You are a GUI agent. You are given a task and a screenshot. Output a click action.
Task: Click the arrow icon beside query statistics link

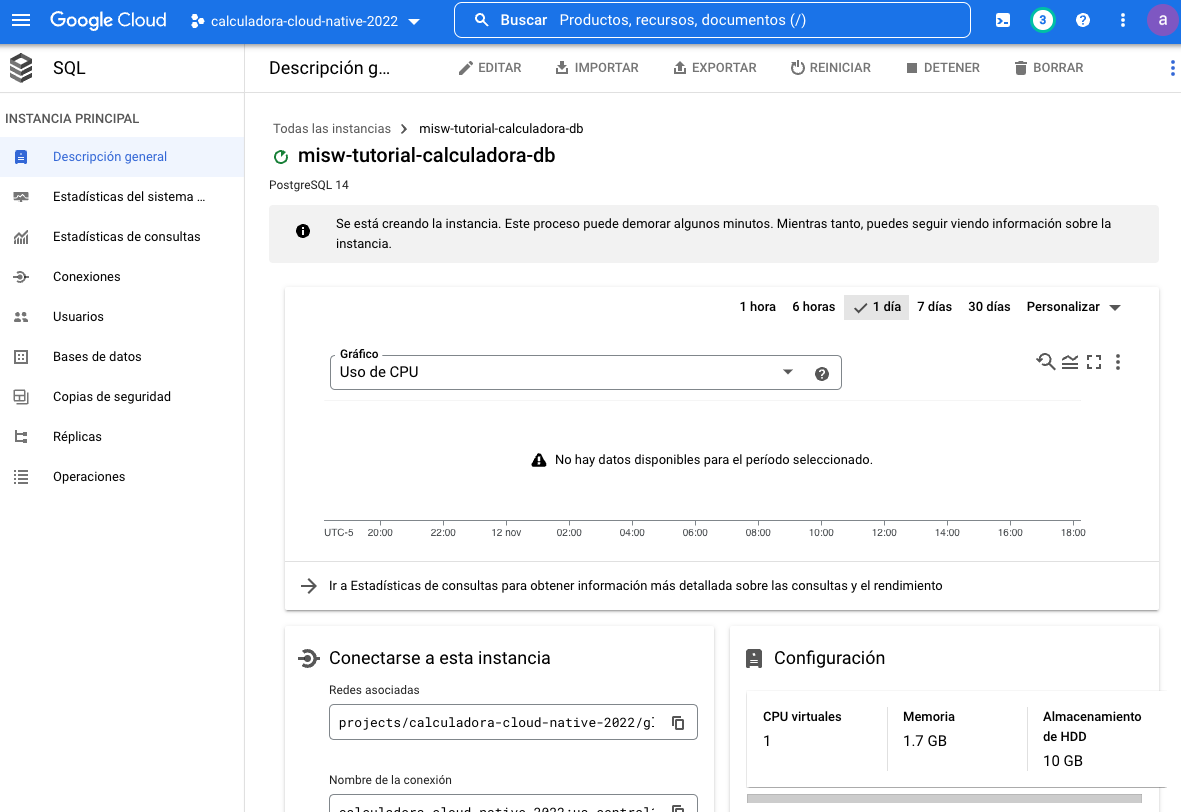[309, 586]
